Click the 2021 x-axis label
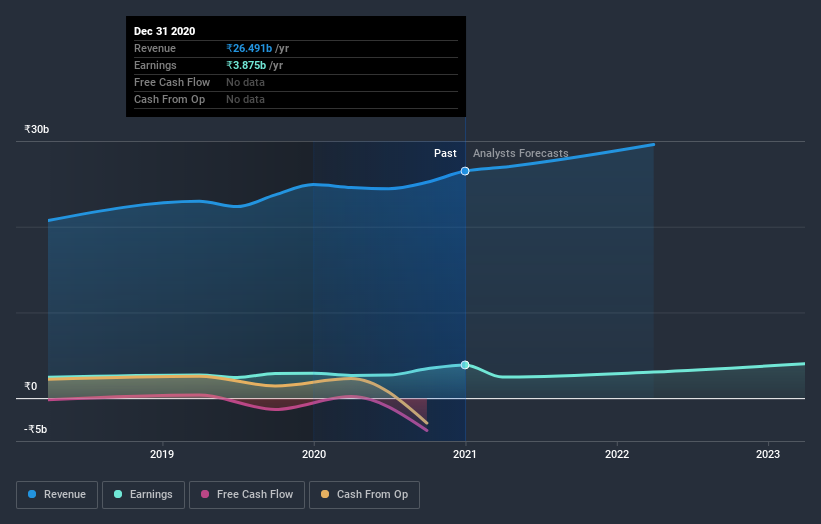Viewport: 821px width, 524px height. click(x=465, y=454)
